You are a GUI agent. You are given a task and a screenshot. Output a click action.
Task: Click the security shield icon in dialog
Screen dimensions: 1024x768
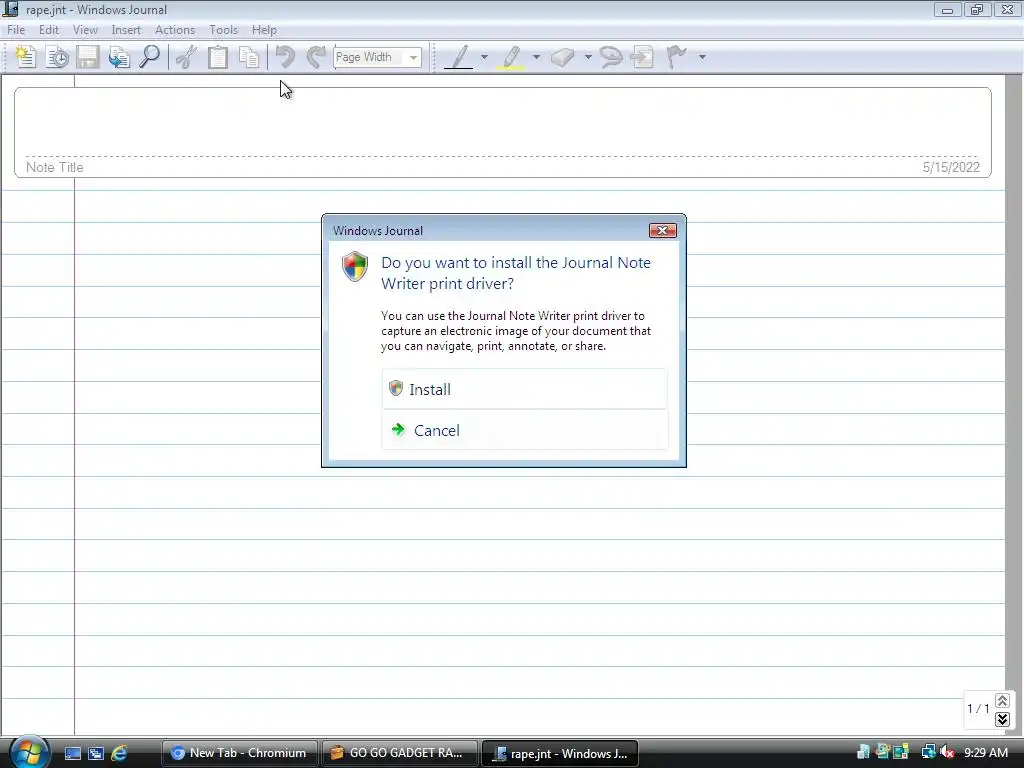(x=355, y=266)
